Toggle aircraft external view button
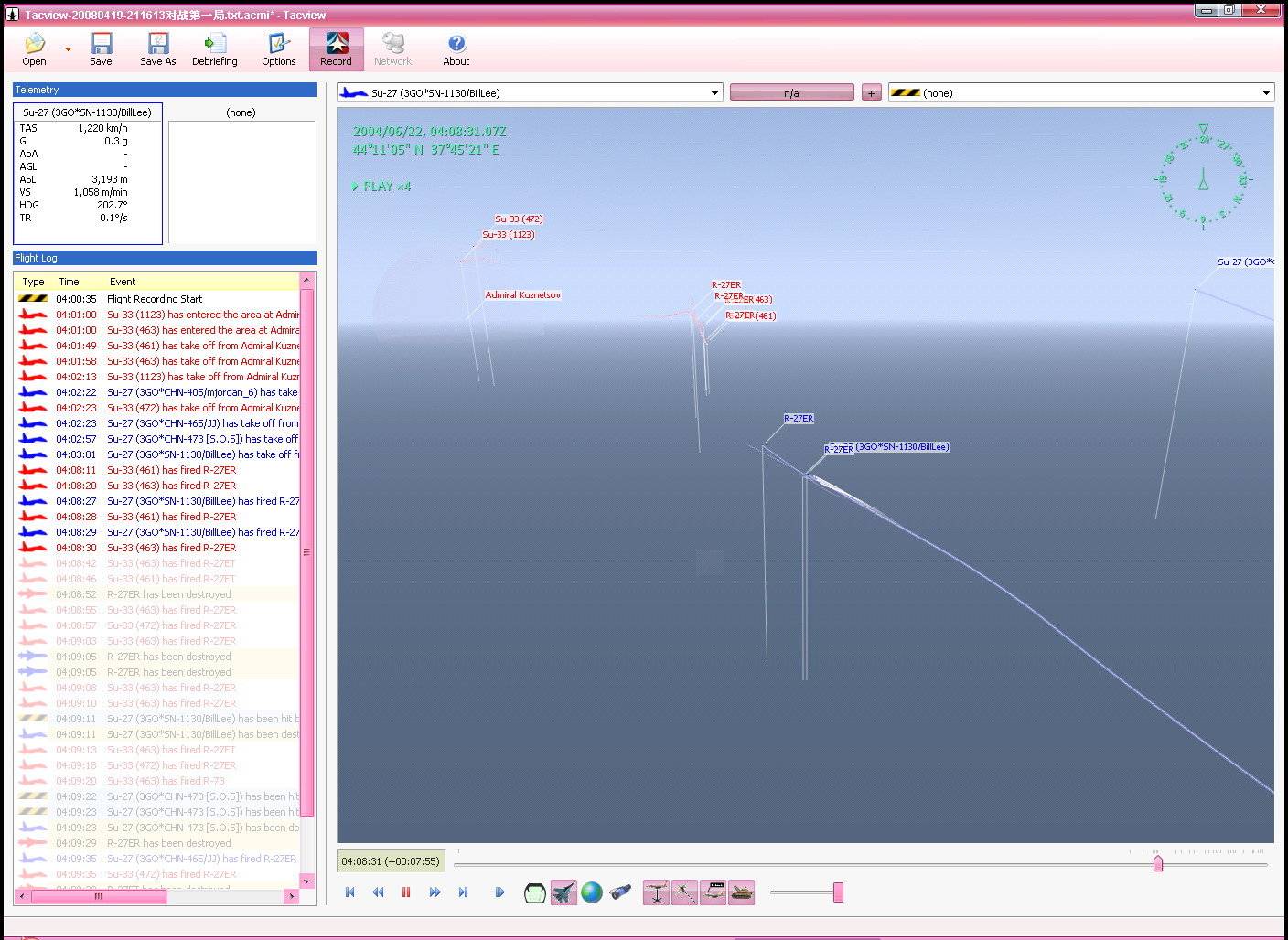The width and height of the screenshot is (1288, 940). click(x=563, y=892)
